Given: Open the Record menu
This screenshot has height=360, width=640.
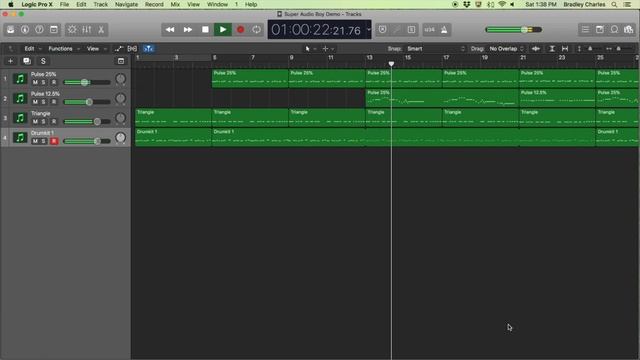Looking at the screenshot, I should (154, 4).
